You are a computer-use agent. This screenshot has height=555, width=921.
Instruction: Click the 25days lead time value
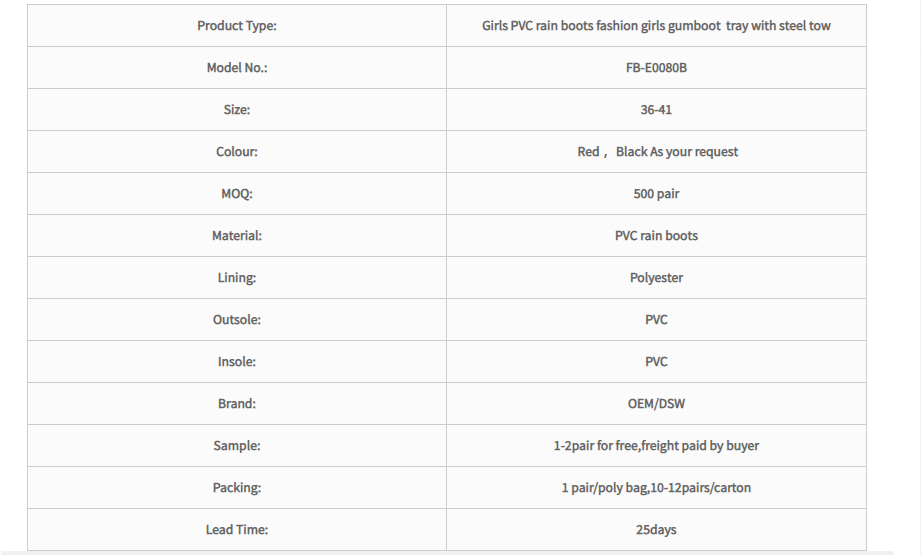point(656,530)
